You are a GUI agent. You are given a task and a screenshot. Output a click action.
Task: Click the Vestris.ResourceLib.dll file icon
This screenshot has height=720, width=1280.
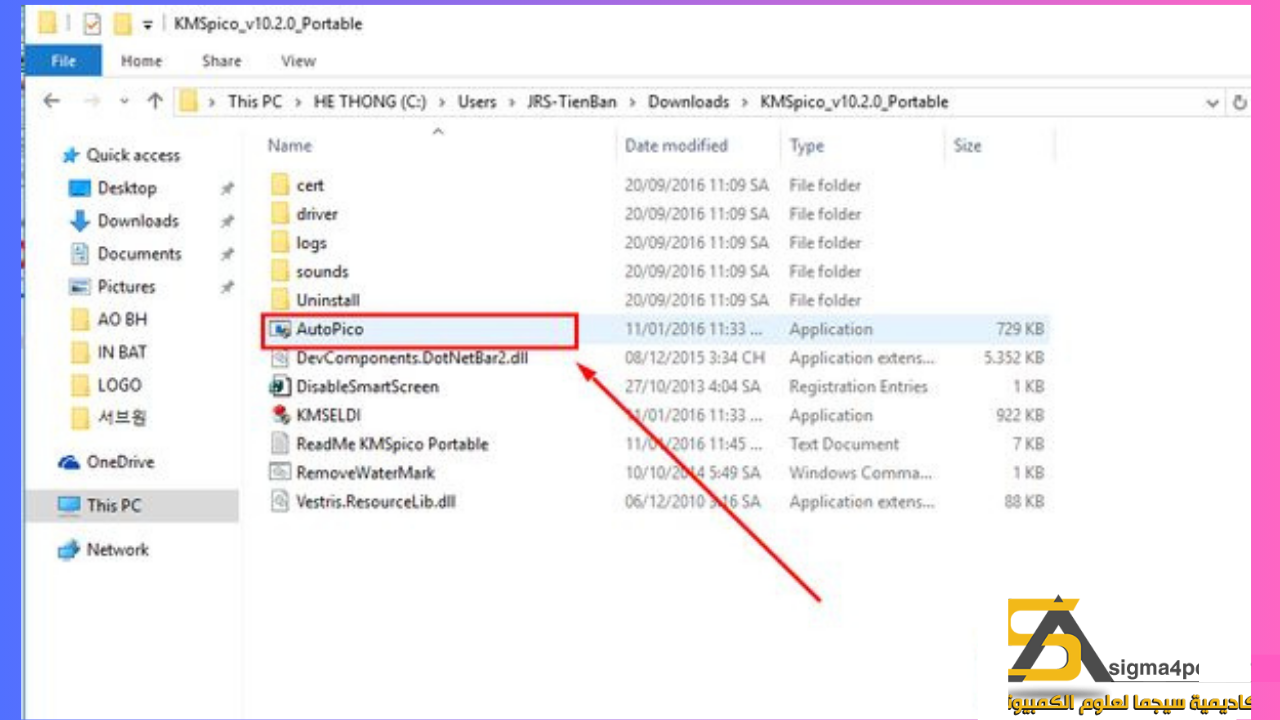pos(280,502)
